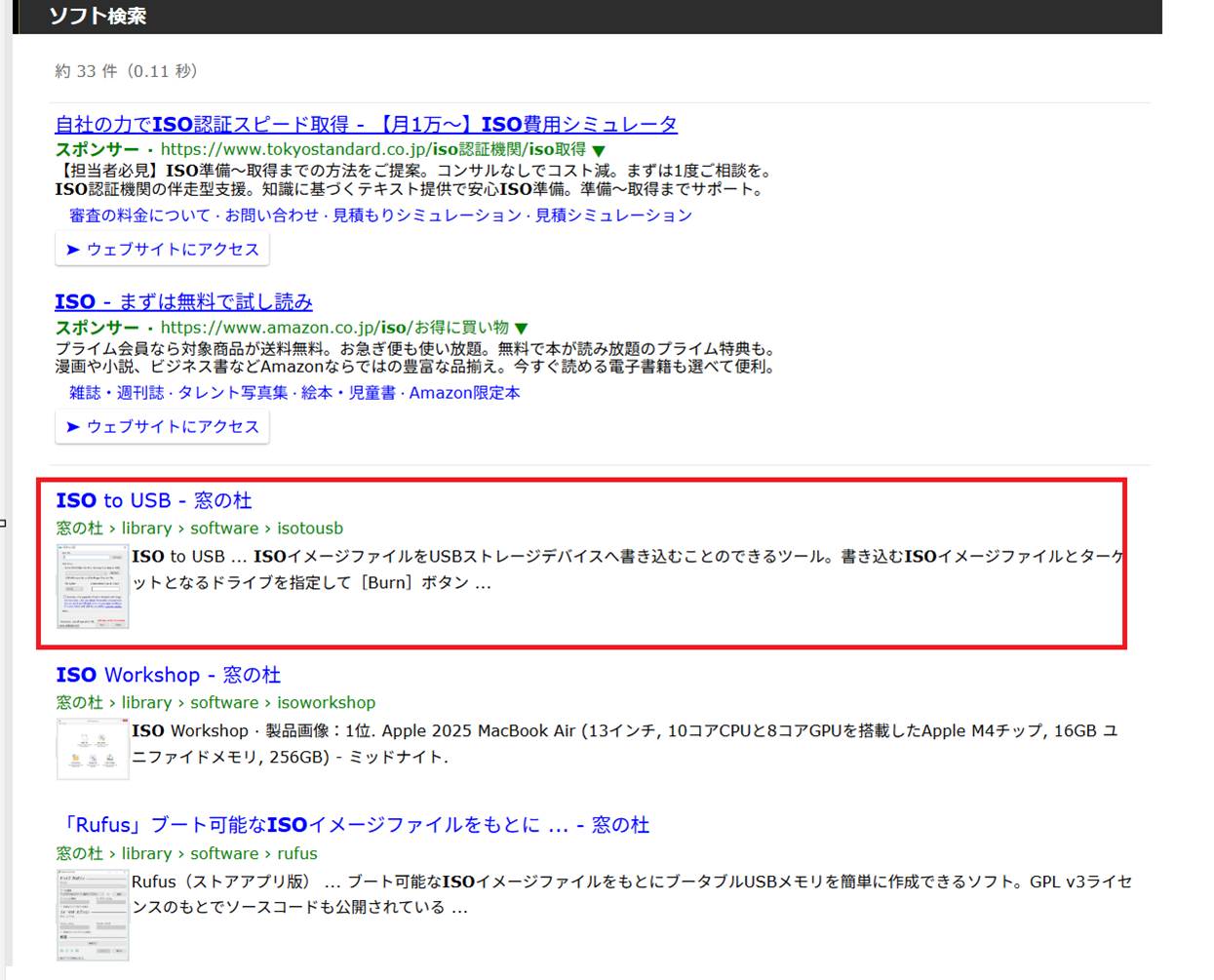1214x980 pixels.
Task: Open the 'ISO to USB - 窓の杜' result
Action: point(153,501)
